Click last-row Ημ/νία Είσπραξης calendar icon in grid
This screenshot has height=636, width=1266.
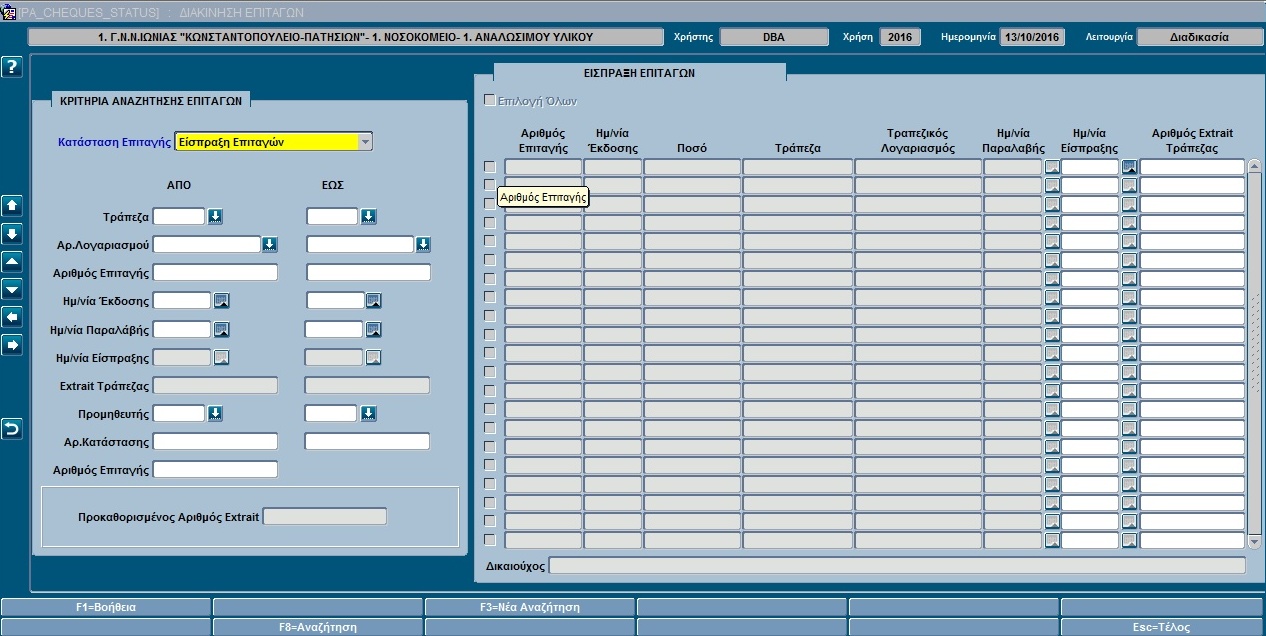point(1129,540)
